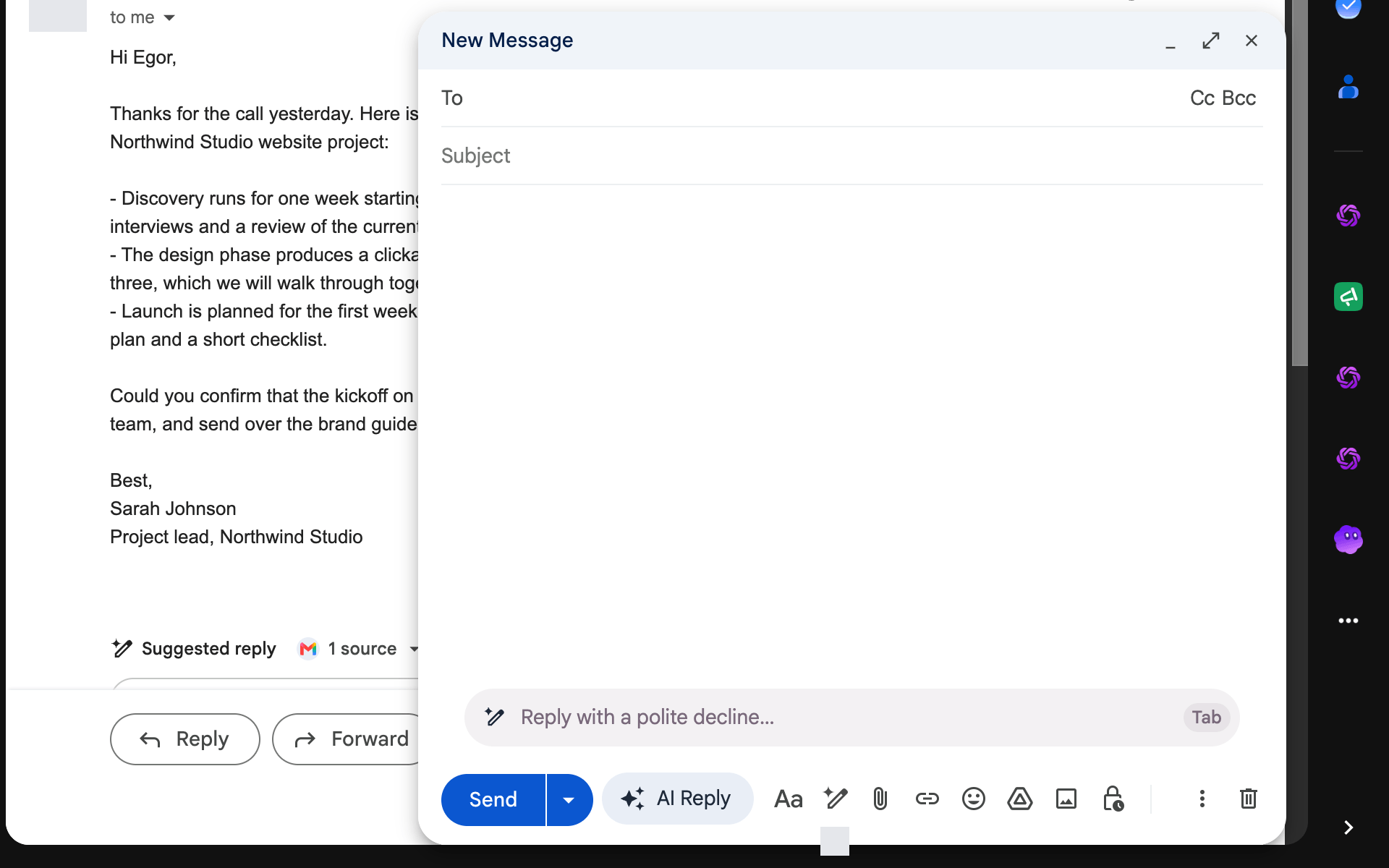The height and width of the screenshot is (868, 1389).
Task: Add Bcc recipients
Action: point(1239,98)
